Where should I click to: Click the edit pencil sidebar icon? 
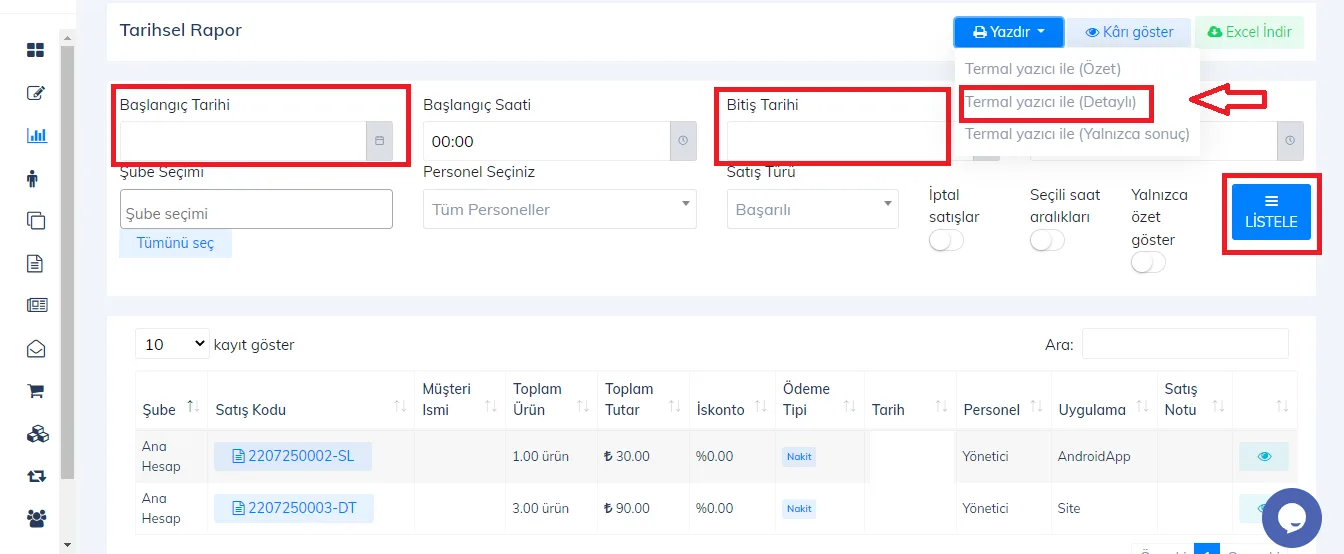pos(36,93)
